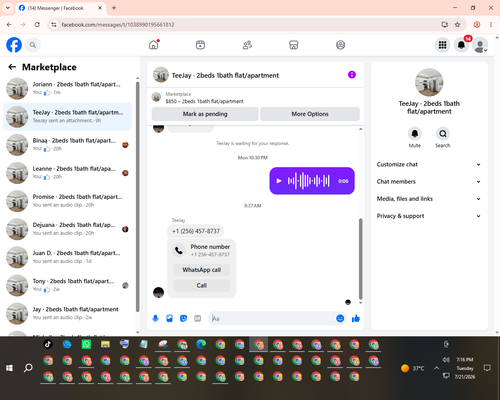The width and height of the screenshot is (500, 400).
Task: Click the voice message waveform
Action: point(309,181)
